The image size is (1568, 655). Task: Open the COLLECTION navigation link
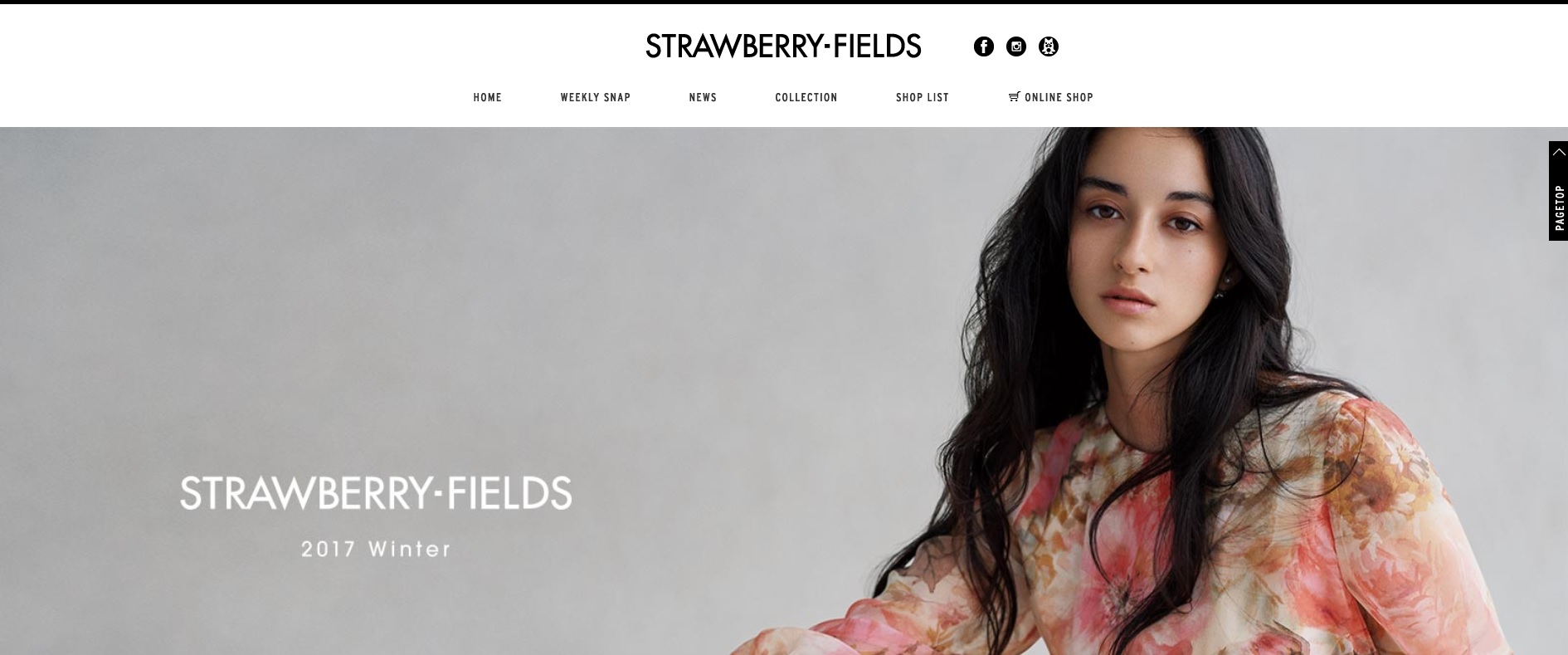[x=806, y=97]
